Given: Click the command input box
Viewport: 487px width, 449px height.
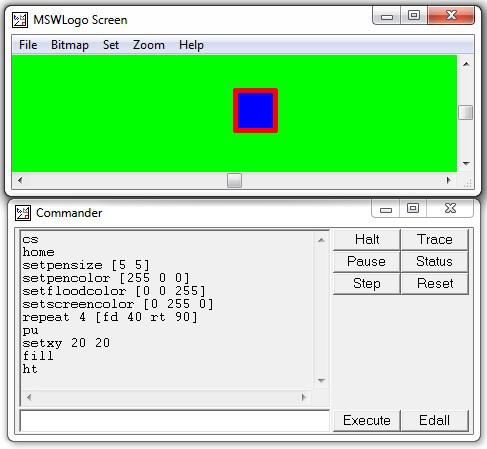Looking at the screenshot, I should 175,421.
